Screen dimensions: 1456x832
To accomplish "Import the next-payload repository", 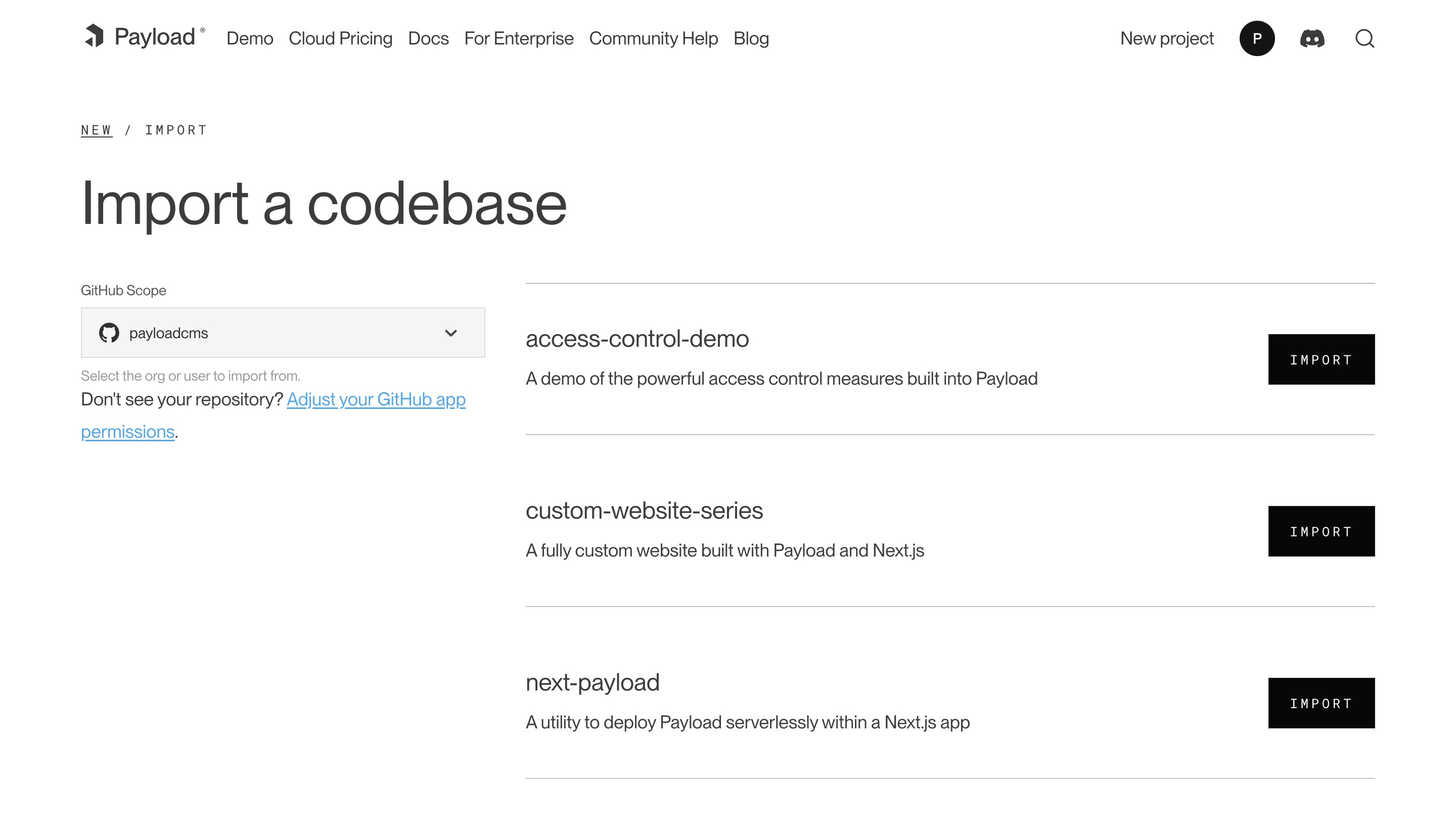I will (x=1321, y=702).
